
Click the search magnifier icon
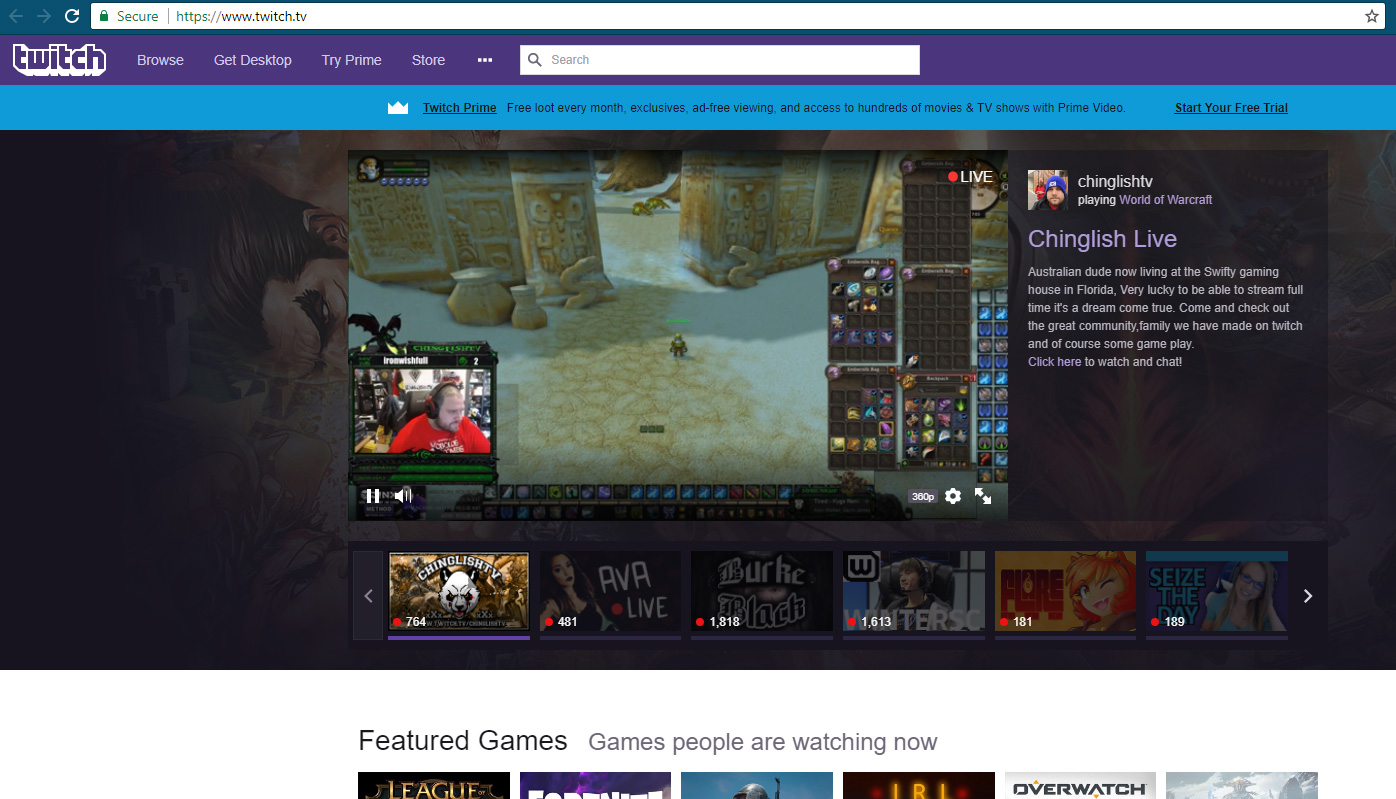[x=535, y=60]
